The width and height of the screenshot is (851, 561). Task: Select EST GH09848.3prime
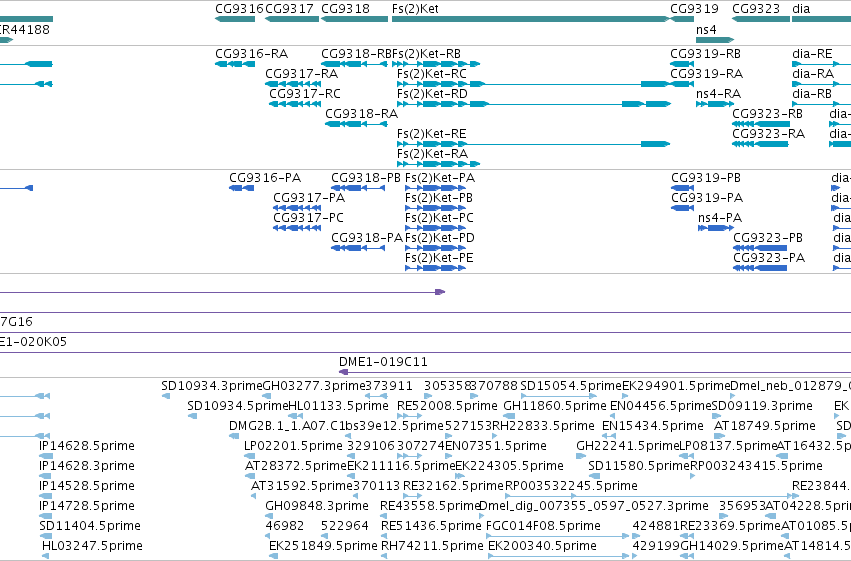[270, 517]
